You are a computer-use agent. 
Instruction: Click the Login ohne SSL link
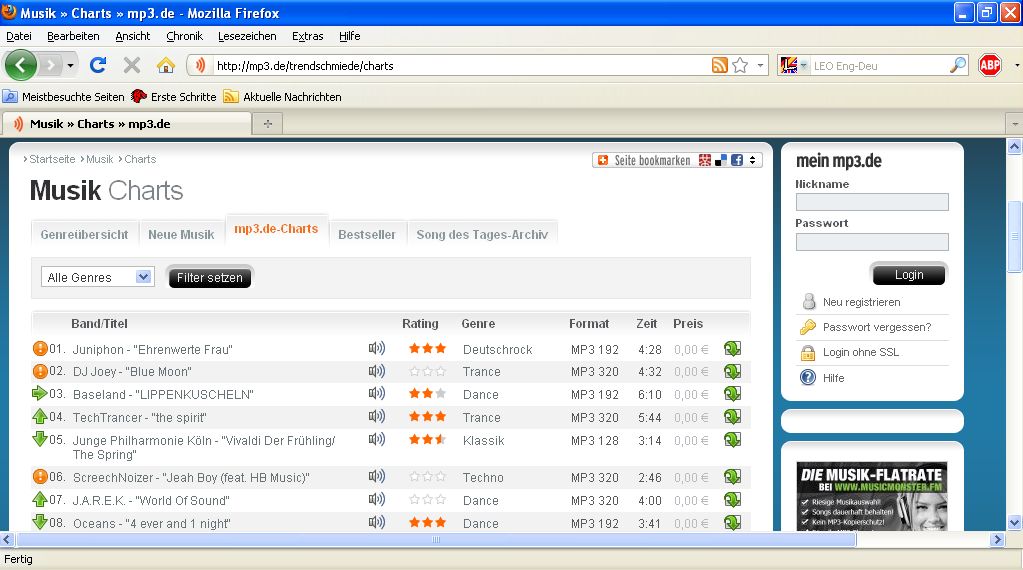point(861,352)
